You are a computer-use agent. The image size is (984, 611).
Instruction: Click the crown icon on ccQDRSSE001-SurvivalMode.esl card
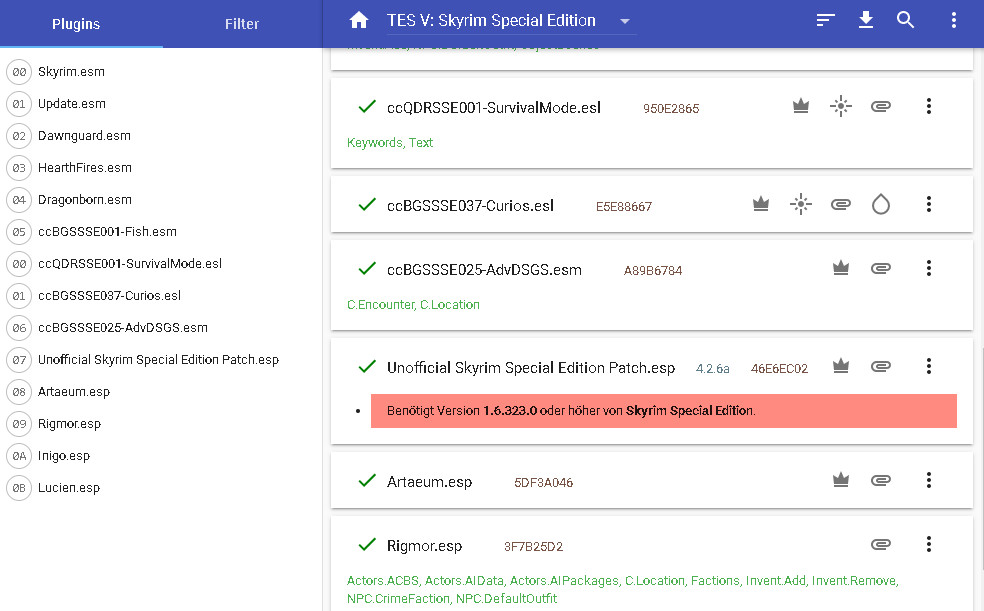(x=800, y=107)
